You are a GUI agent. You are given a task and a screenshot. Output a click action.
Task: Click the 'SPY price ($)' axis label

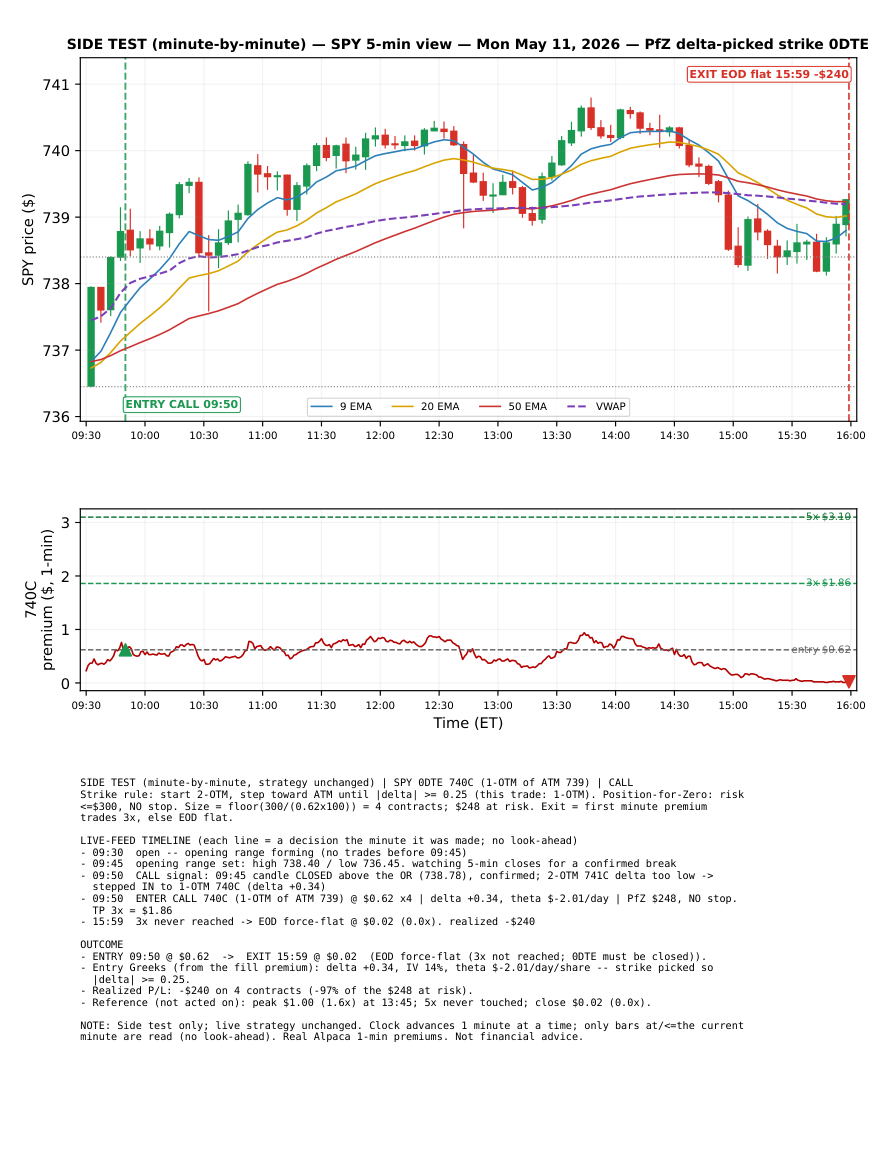[28, 239]
